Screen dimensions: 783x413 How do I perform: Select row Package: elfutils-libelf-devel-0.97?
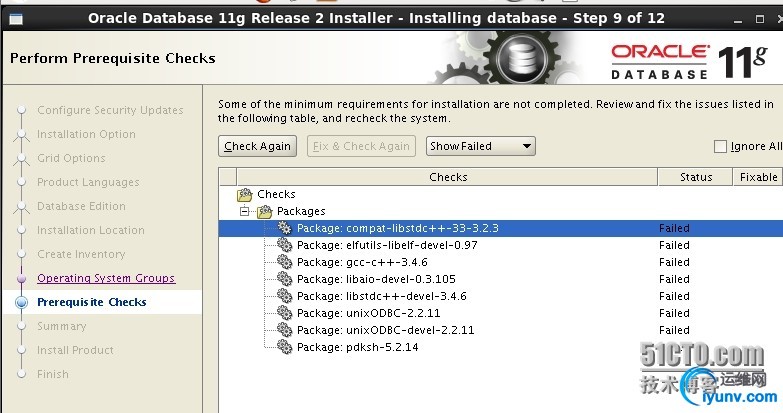coord(501,245)
